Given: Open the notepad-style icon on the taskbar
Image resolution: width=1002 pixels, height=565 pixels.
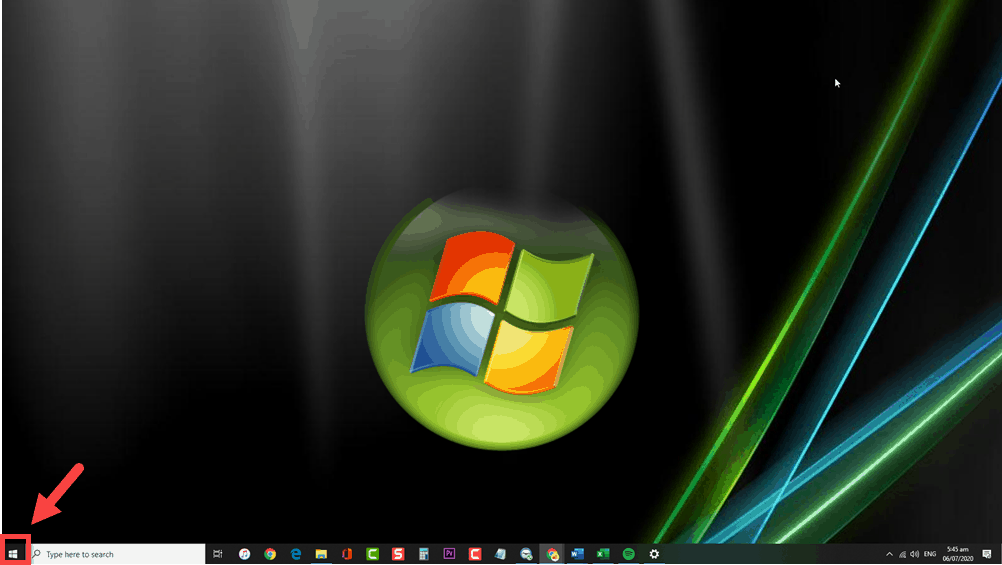Looking at the screenshot, I should tap(500, 554).
